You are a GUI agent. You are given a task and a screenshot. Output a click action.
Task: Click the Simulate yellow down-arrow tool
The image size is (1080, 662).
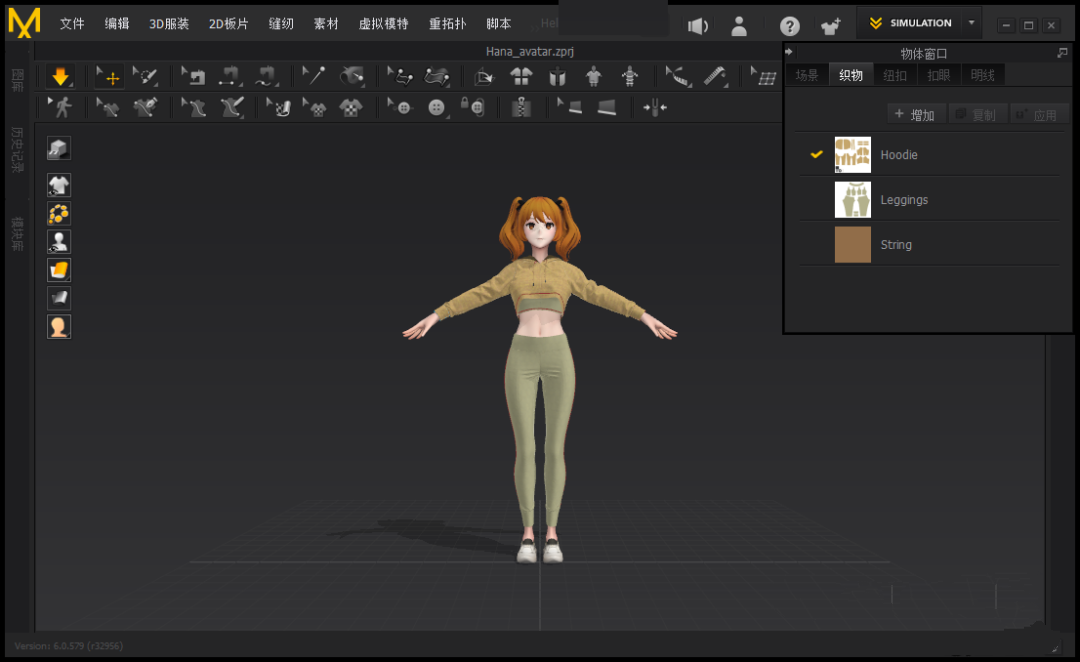(60, 76)
